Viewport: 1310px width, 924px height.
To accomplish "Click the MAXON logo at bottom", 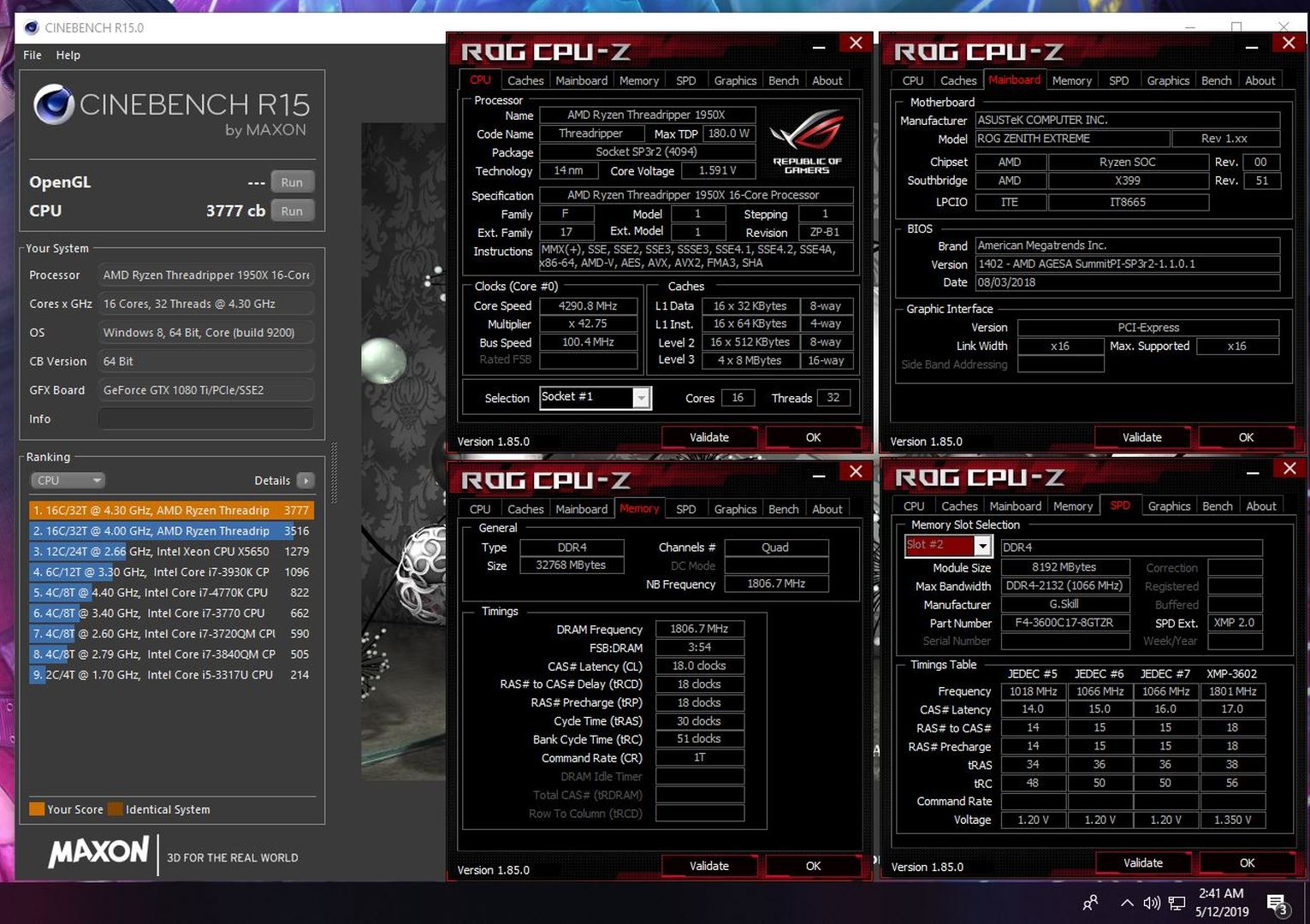I will tap(99, 852).
